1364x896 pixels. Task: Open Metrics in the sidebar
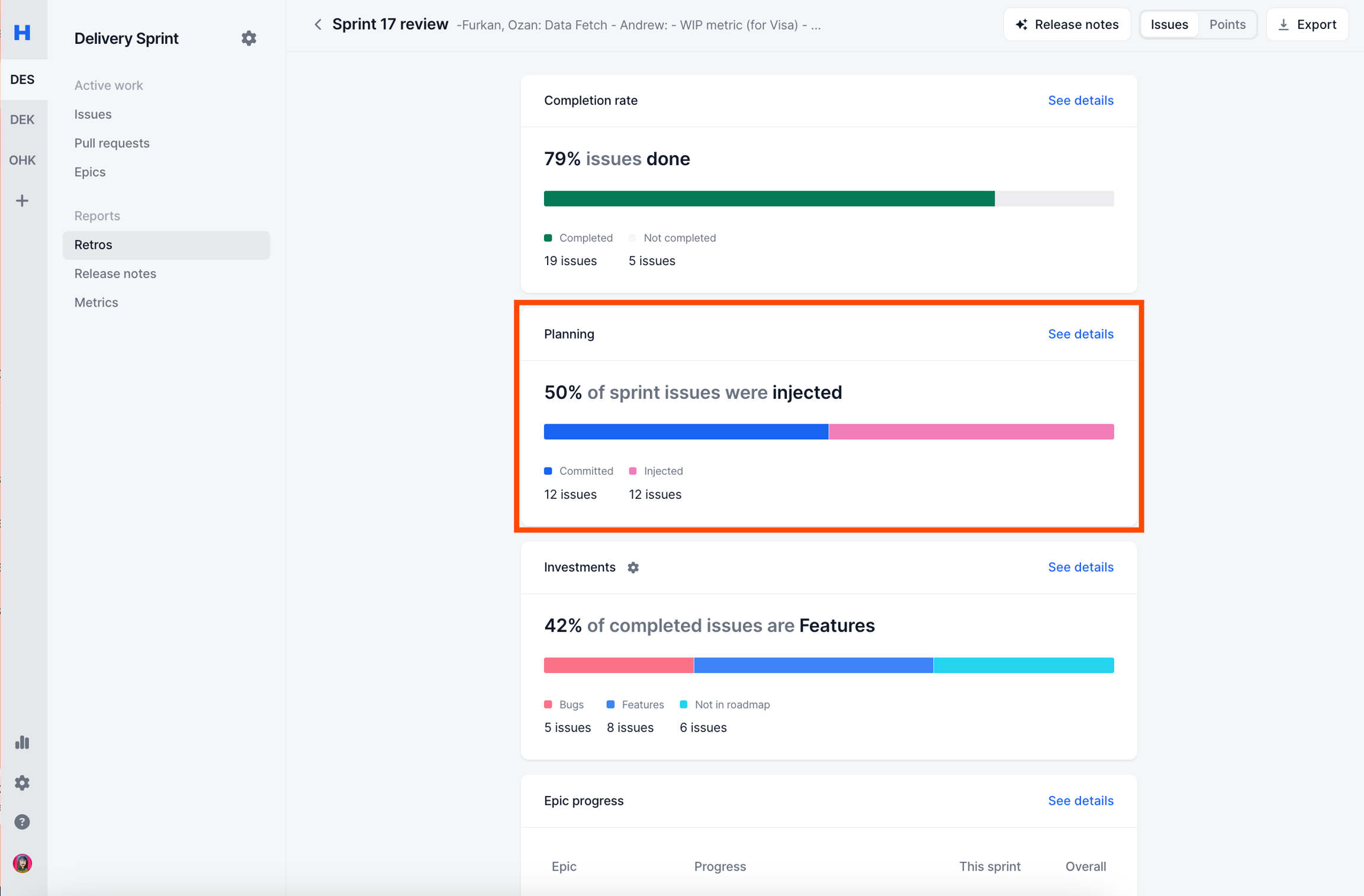pos(96,302)
